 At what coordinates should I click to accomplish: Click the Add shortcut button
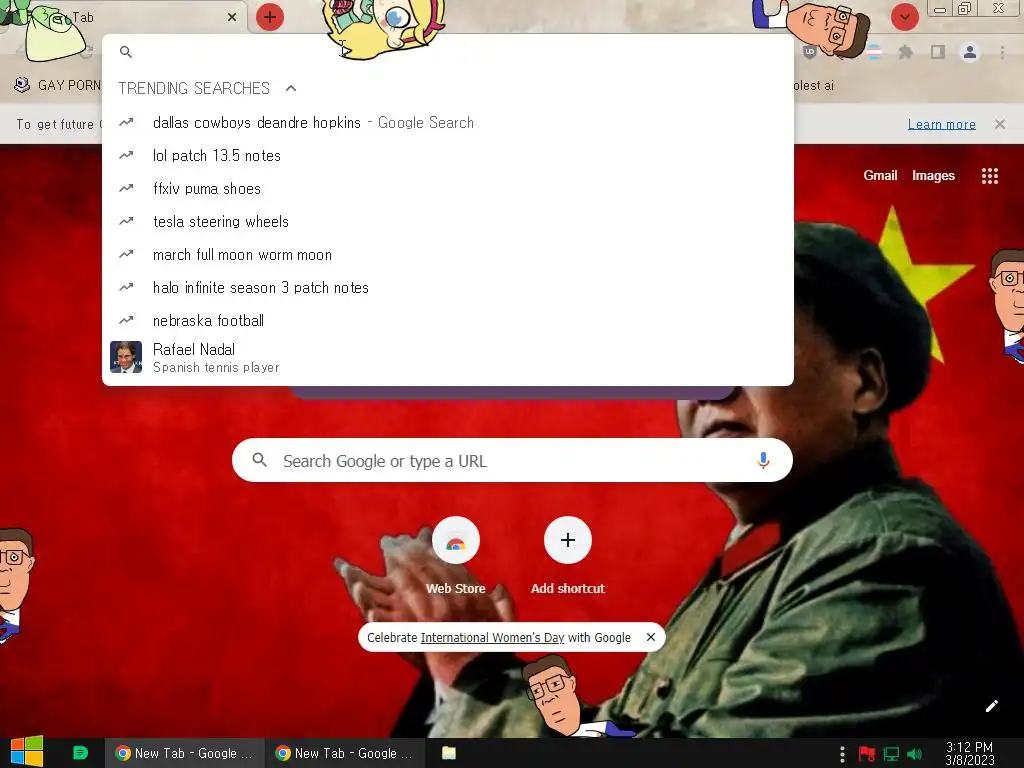(x=568, y=556)
